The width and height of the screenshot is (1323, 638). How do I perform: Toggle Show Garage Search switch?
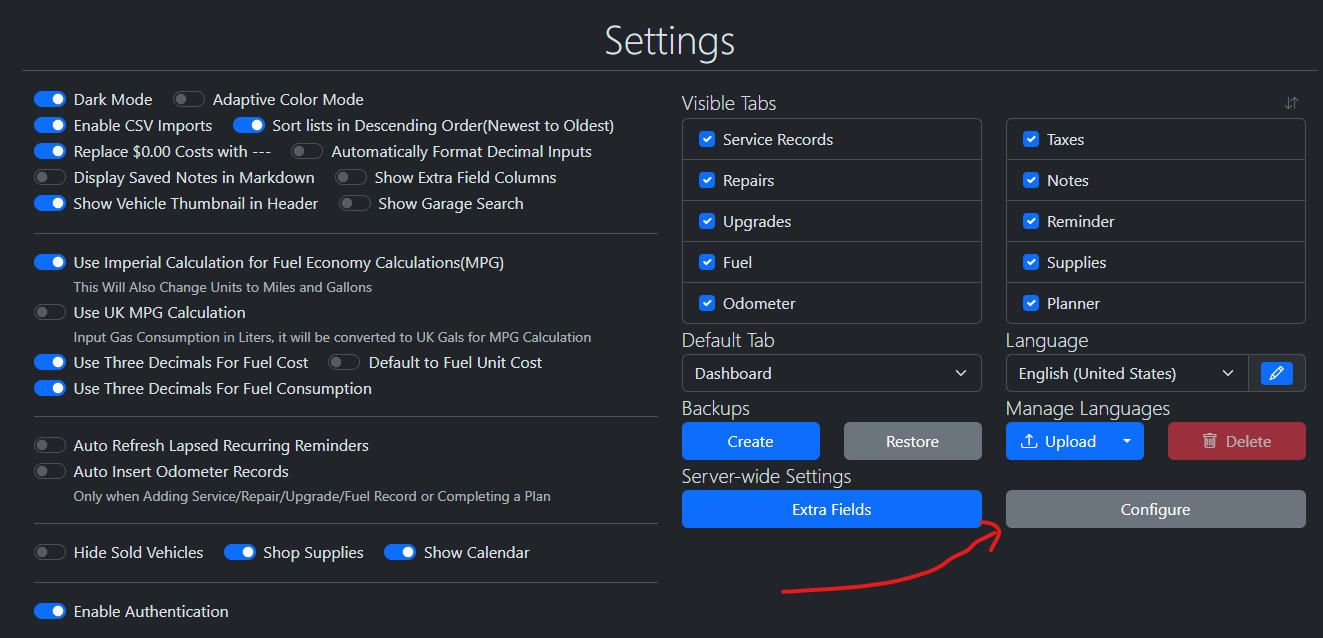354,204
